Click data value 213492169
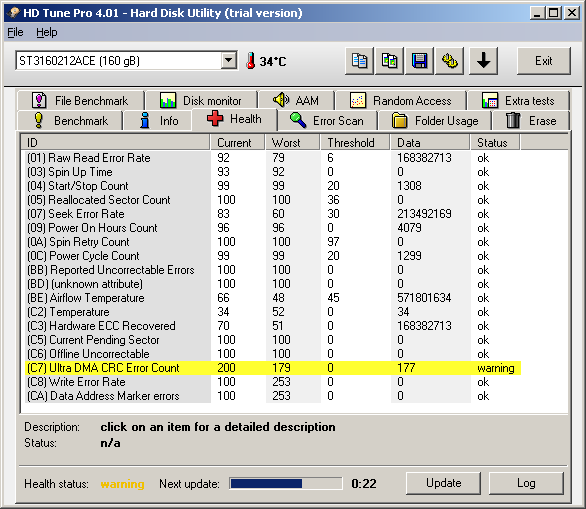This screenshot has height=509, width=586. point(424,214)
